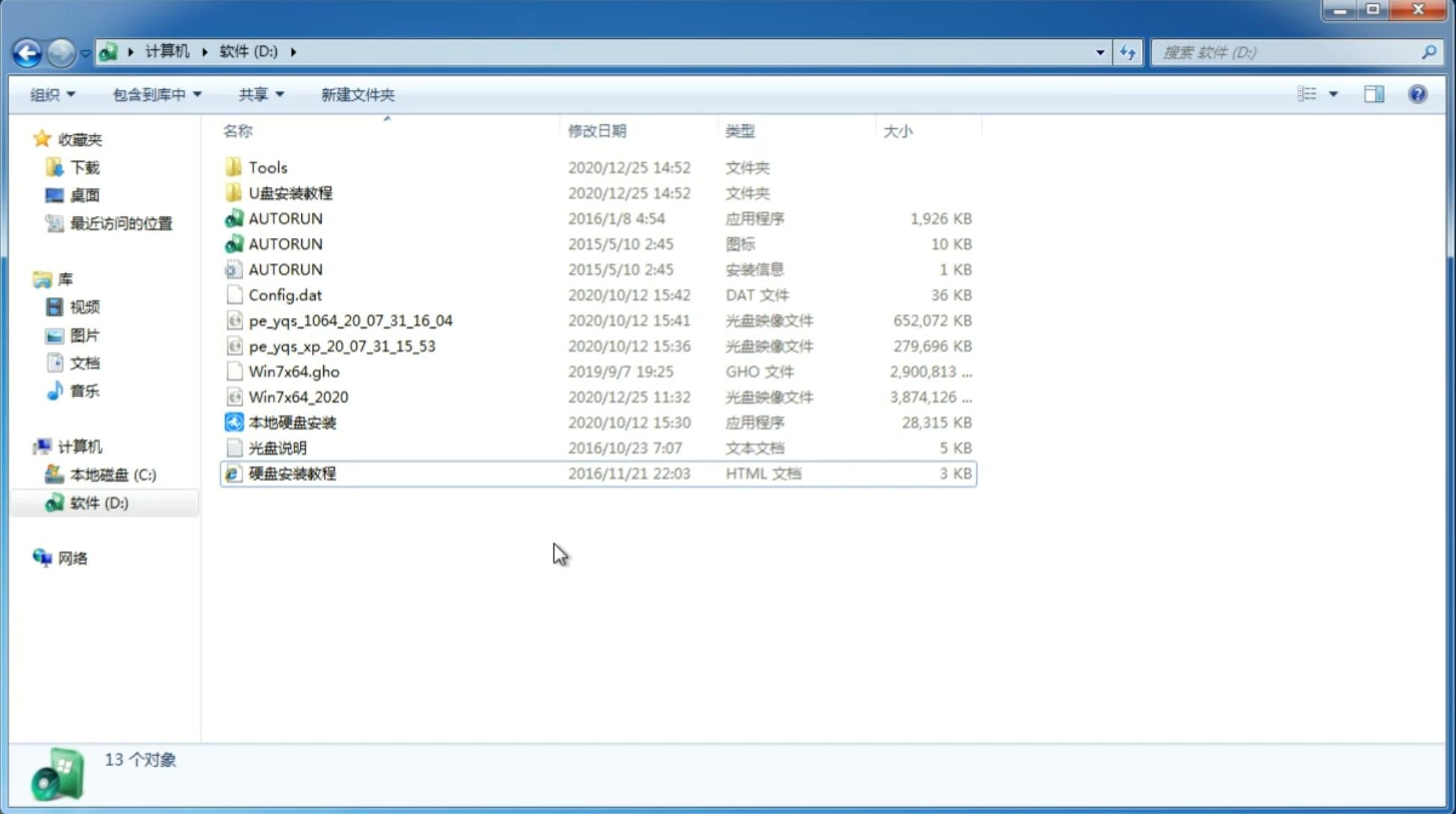Navigate back using back arrow button
The image size is (1456, 814).
[x=26, y=51]
